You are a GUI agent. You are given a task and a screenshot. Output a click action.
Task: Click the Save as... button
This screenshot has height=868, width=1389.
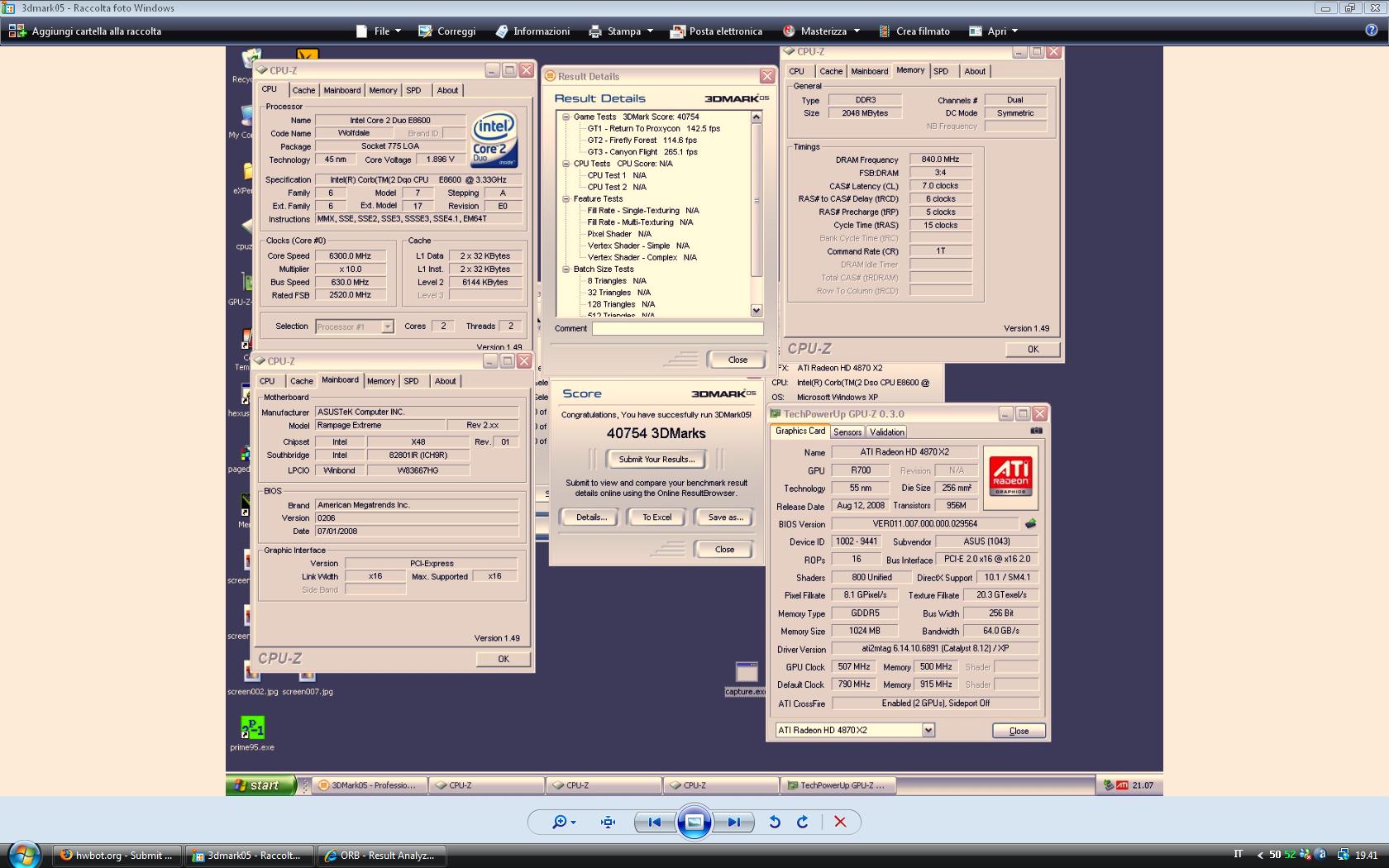click(x=725, y=517)
